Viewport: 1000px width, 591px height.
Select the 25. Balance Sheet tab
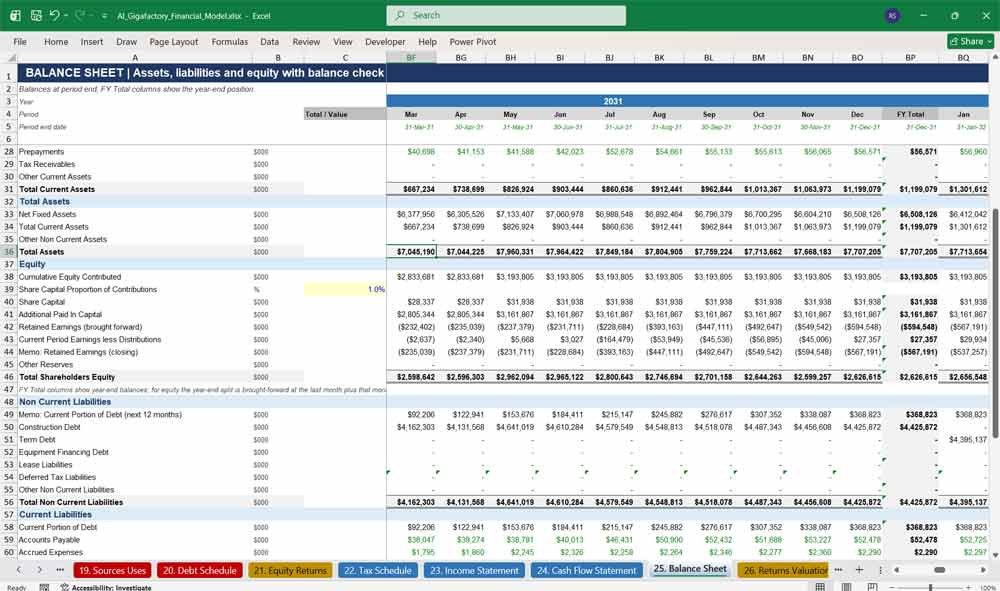pos(689,569)
